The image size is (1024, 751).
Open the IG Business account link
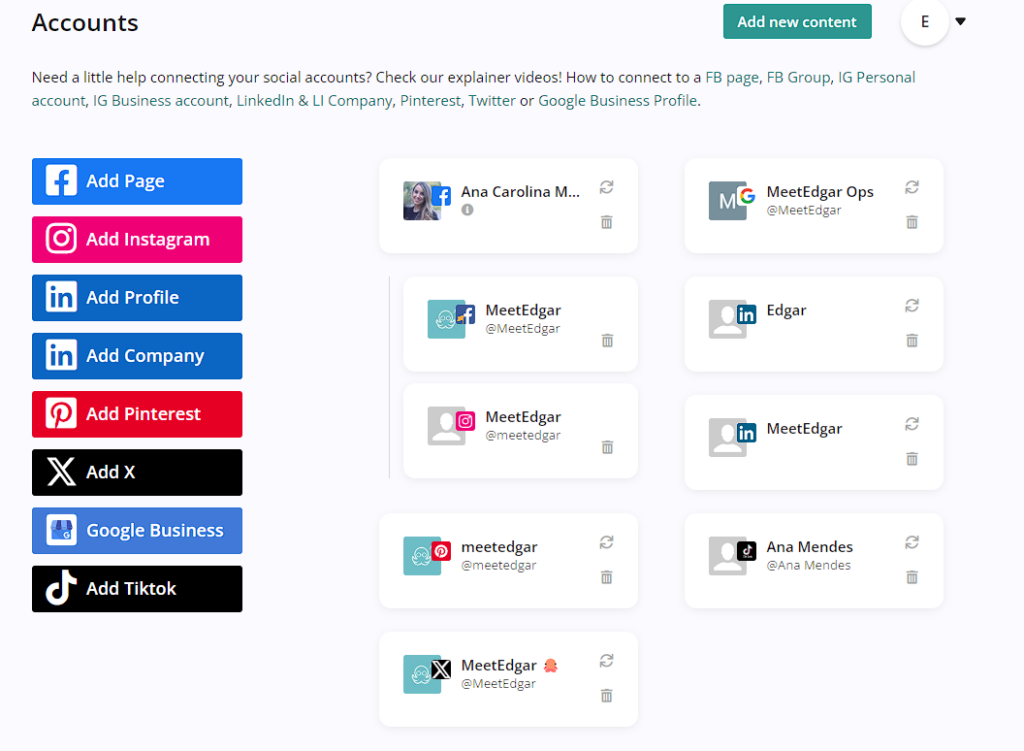(161, 101)
